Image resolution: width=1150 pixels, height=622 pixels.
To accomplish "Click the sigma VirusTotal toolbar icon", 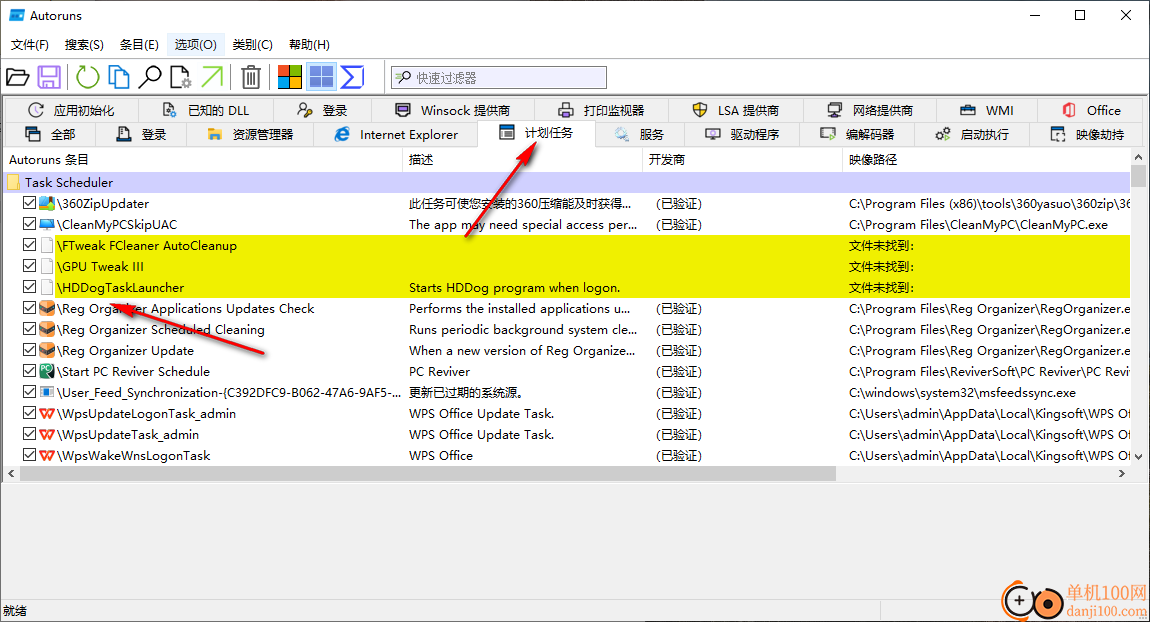I will coord(353,77).
